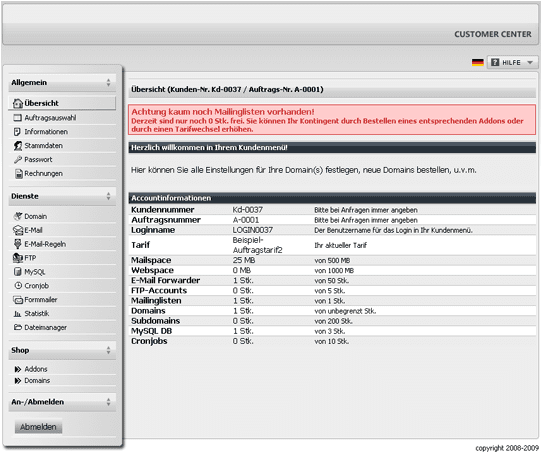Click the FTP icon in Dienste
The image size is (542, 454).
pos(18,258)
